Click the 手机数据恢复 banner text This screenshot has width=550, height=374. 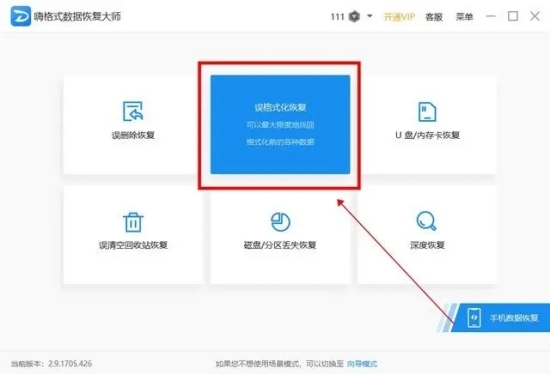point(514,318)
